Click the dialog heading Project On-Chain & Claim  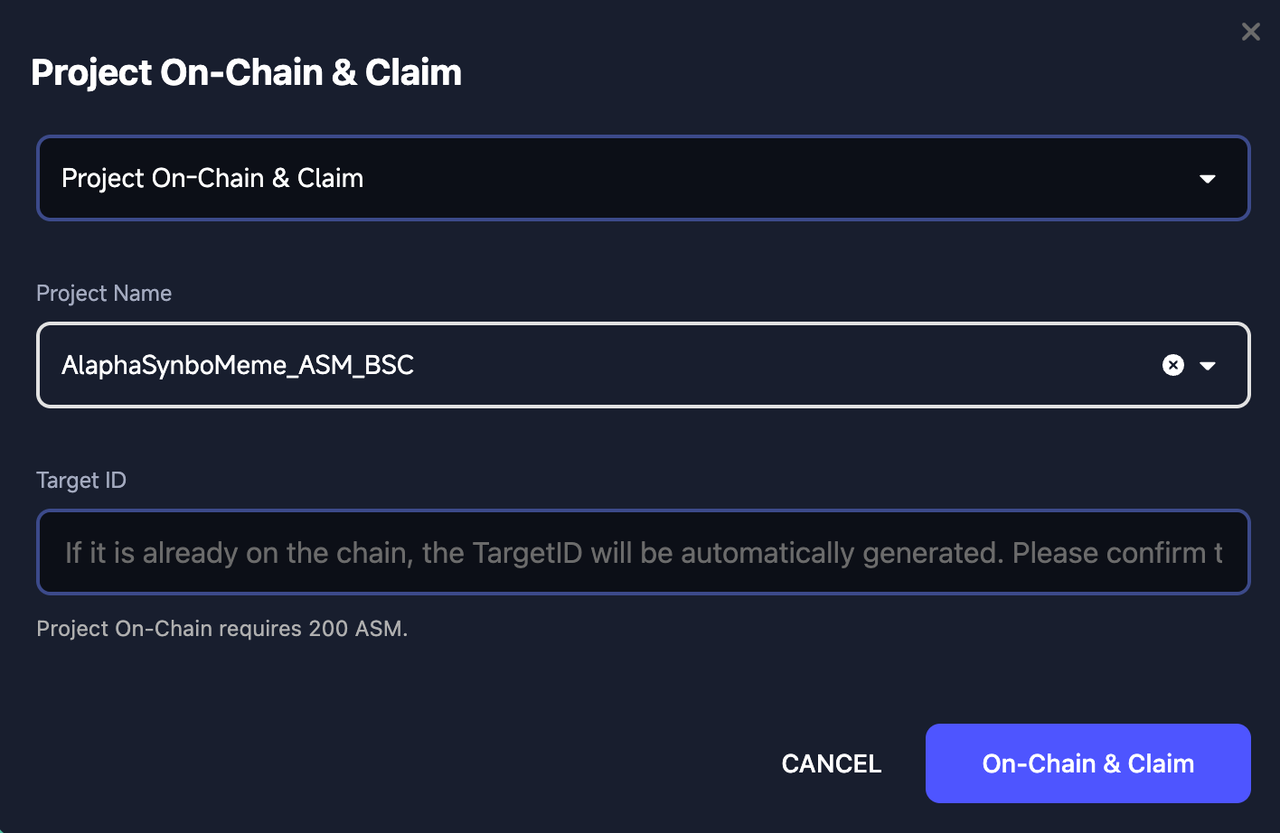point(246,73)
